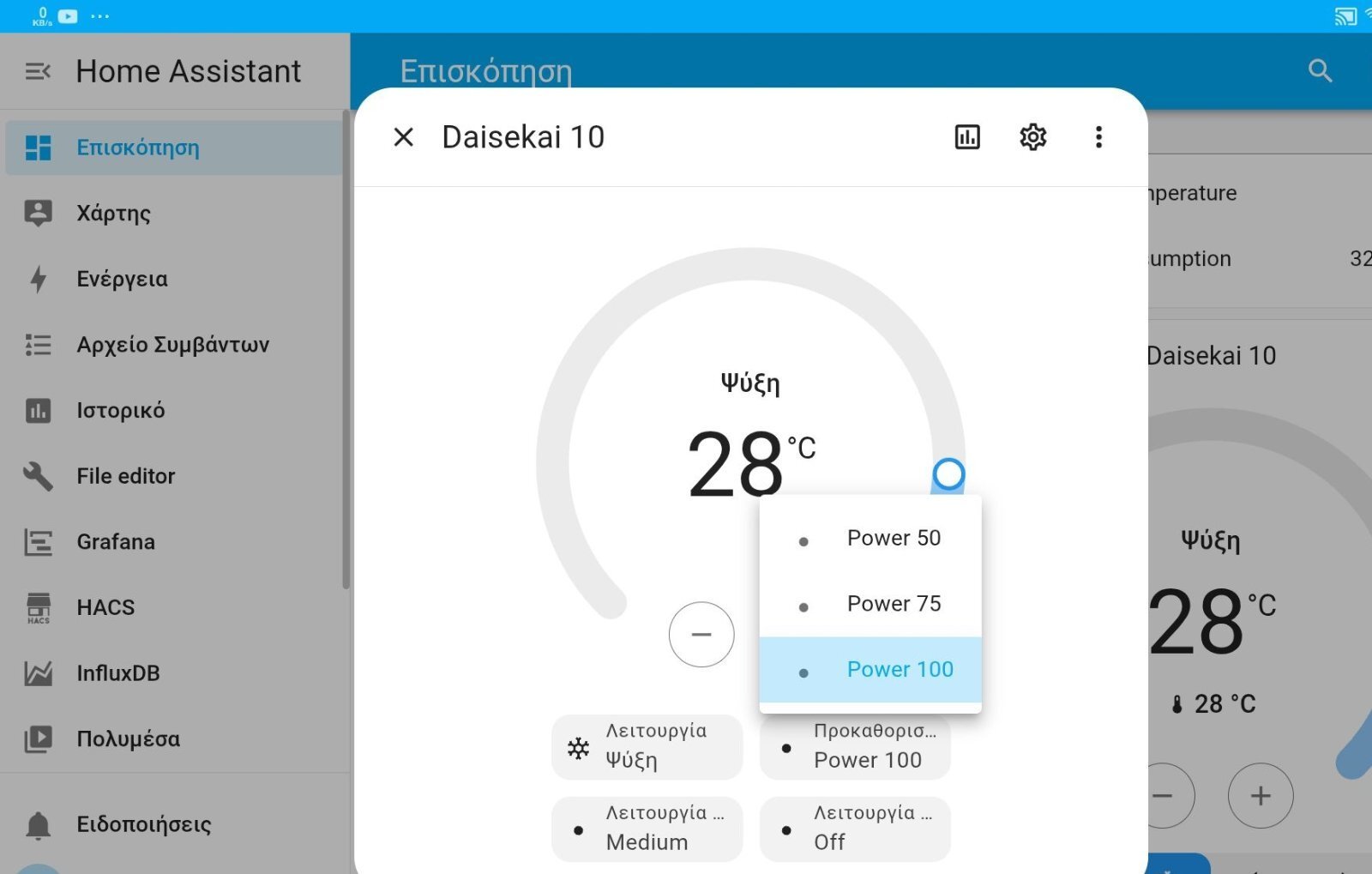Open the media play icon beside Πολυμέσα
The height and width of the screenshot is (874, 1372).
[x=39, y=739]
